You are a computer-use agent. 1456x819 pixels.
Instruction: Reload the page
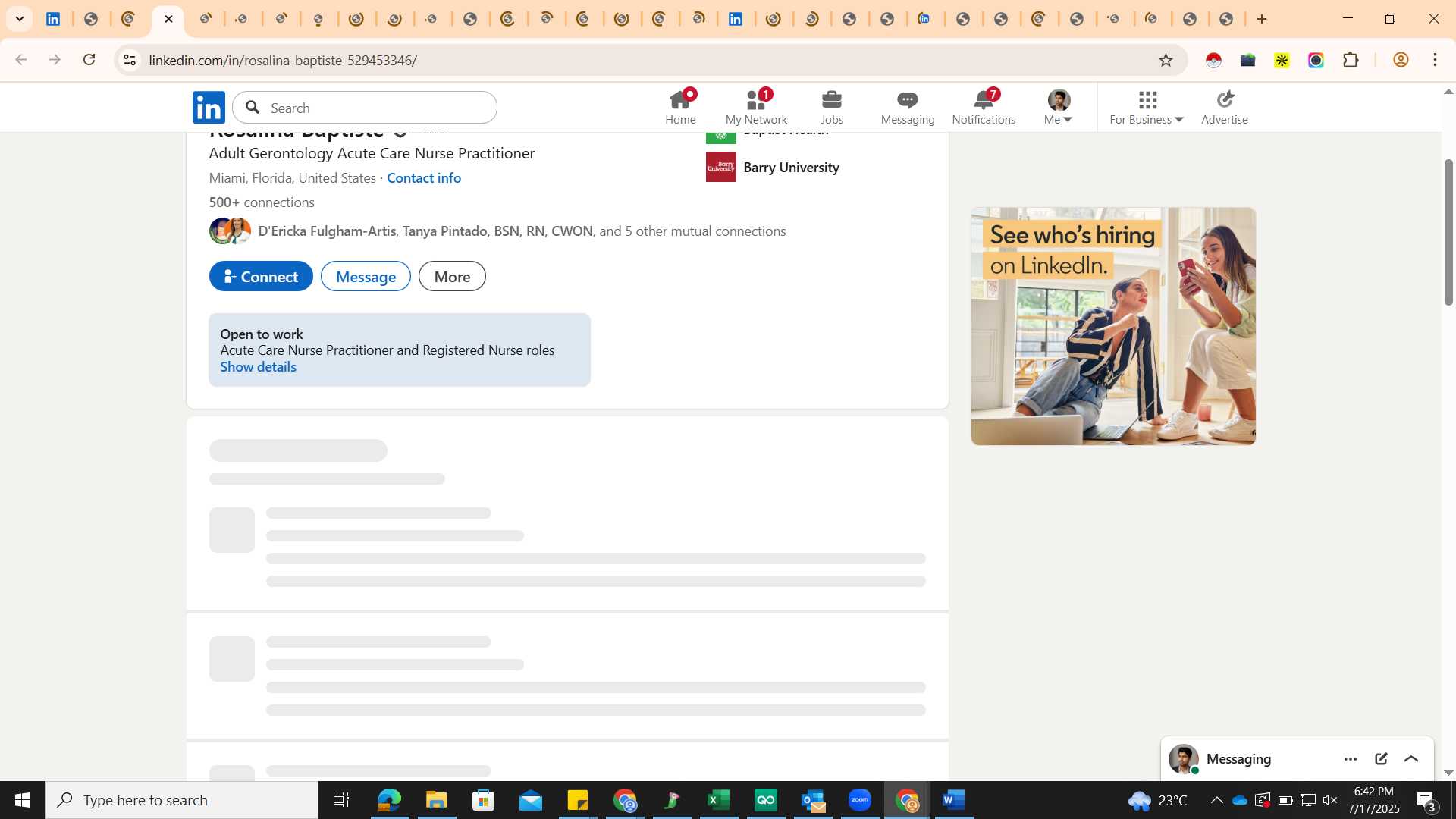click(x=89, y=60)
